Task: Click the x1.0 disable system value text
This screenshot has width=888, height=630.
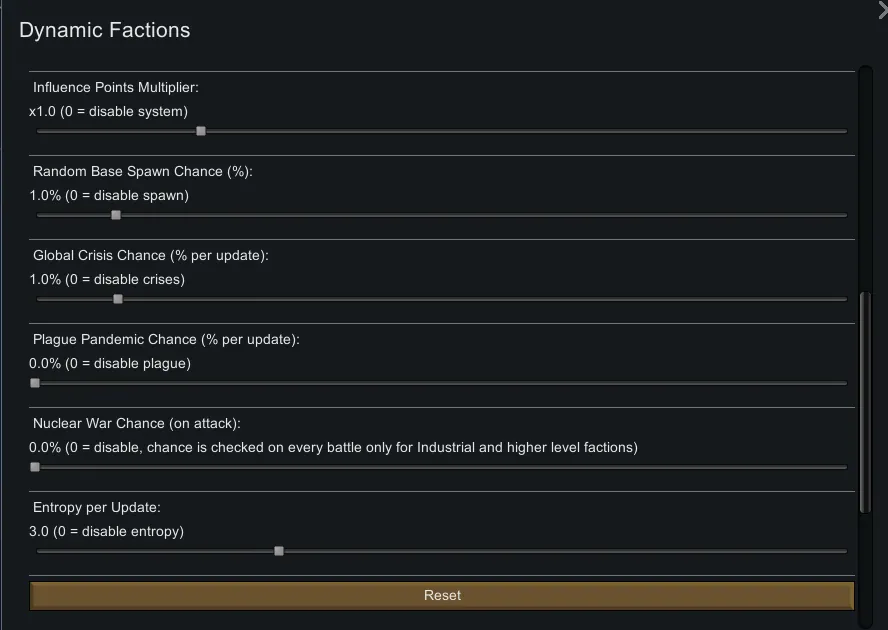Action: coord(108,112)
